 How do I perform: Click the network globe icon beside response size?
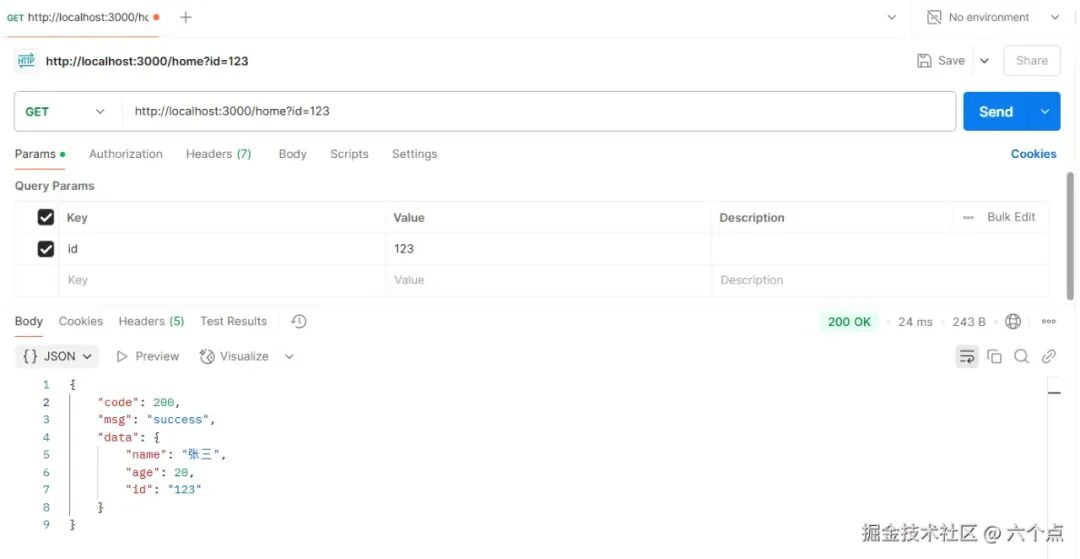tap(1012, 321)
